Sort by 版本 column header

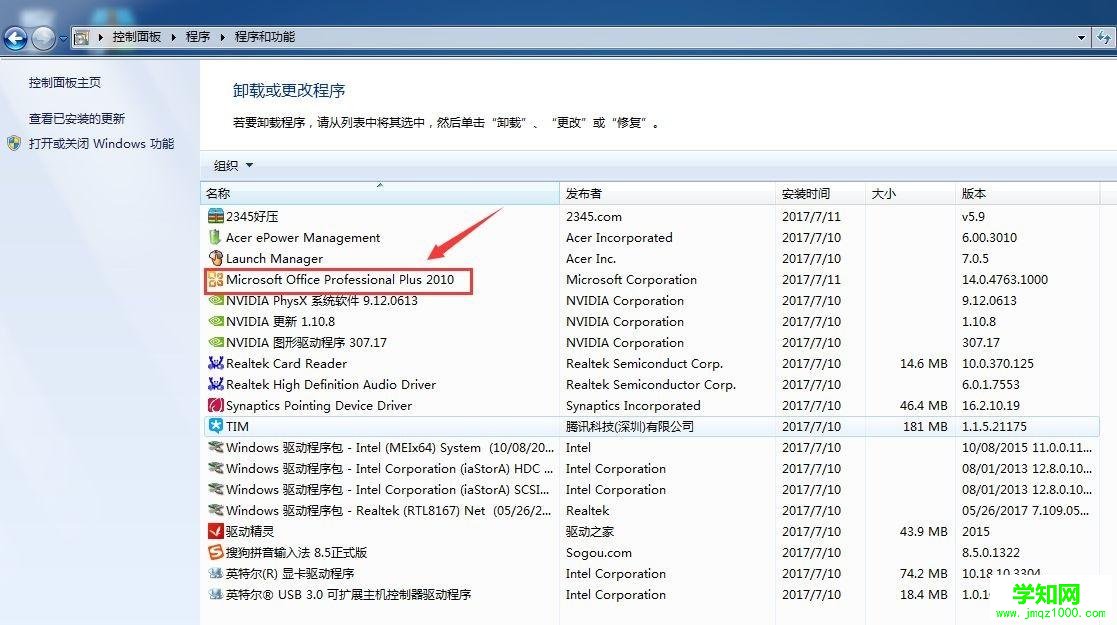coord(1027,193)
